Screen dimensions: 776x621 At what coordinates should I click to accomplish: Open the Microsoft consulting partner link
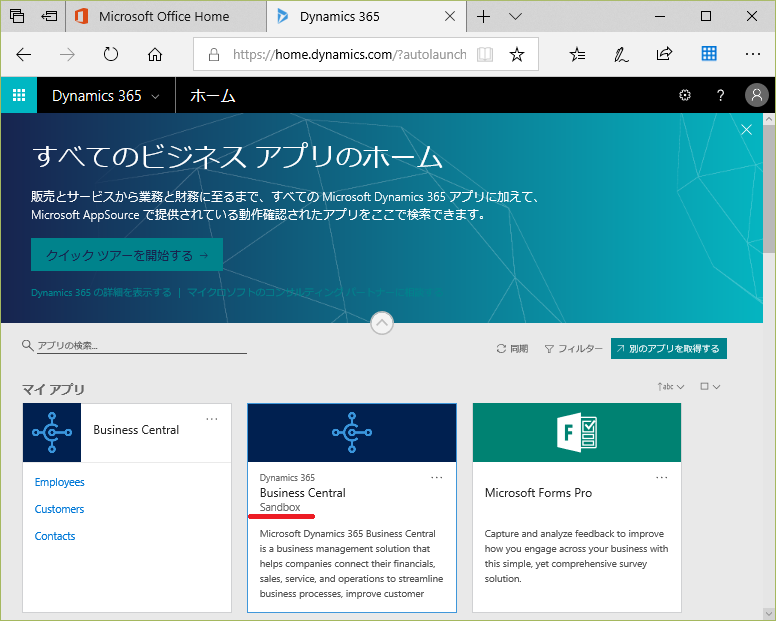[x=315, y=292]
